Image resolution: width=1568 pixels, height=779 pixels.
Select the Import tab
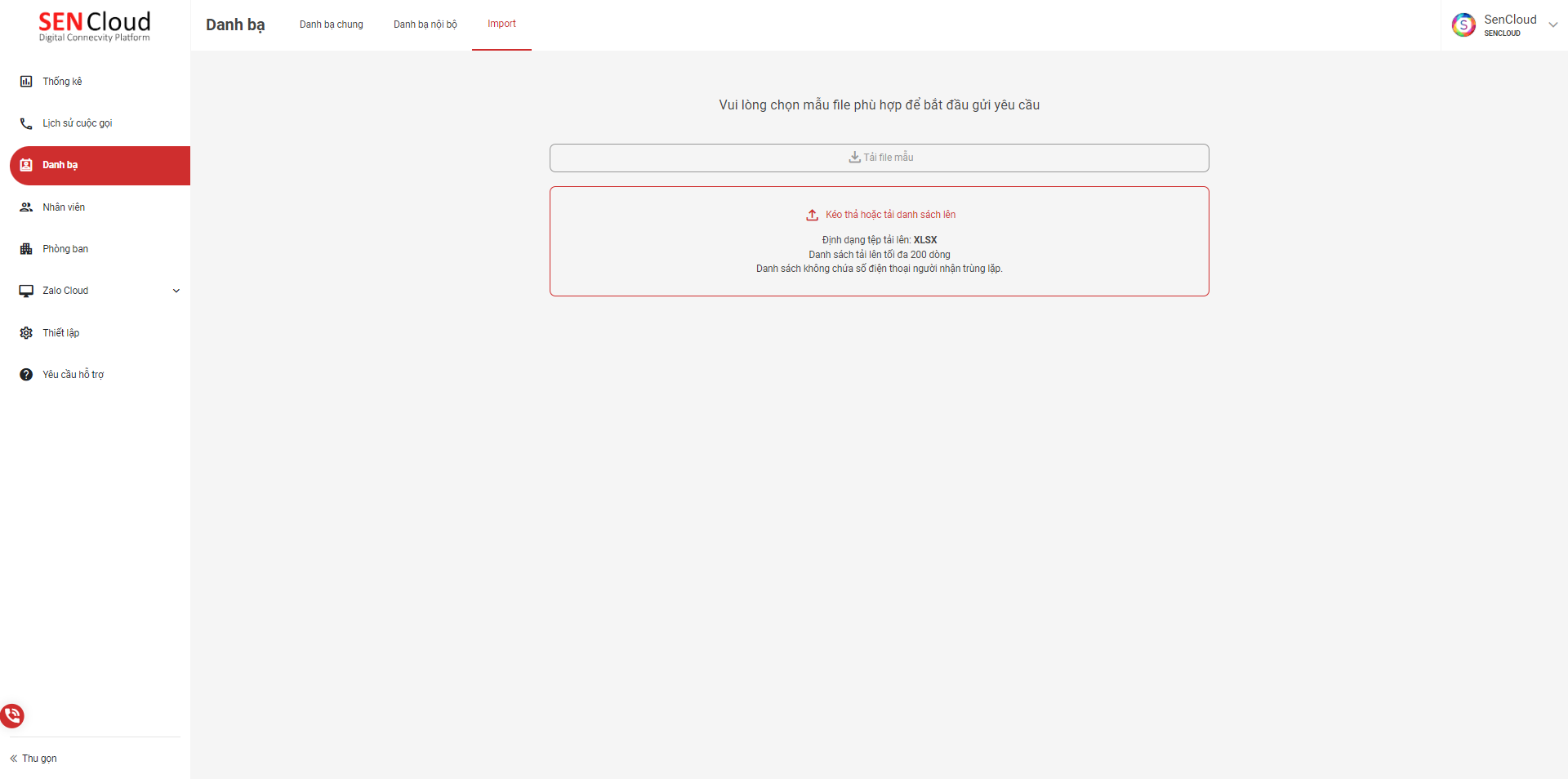[501, 24]
